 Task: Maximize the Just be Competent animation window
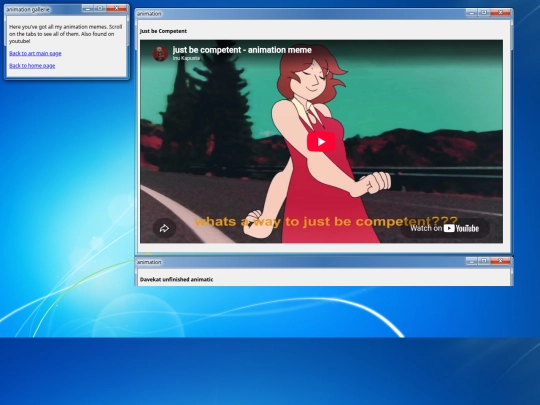[x=484, y=13]
